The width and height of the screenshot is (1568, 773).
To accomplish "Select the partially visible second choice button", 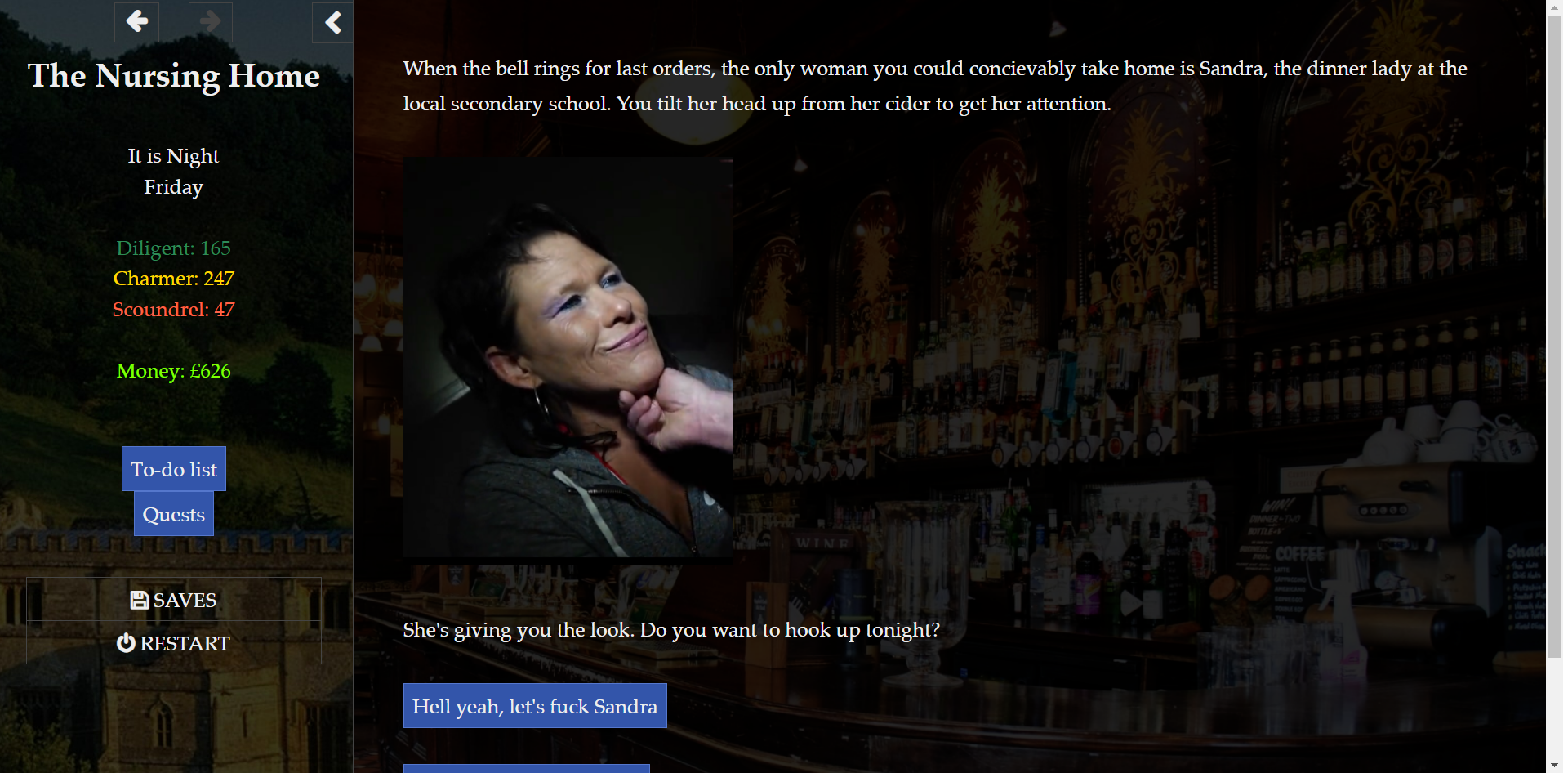I will 527,769.
